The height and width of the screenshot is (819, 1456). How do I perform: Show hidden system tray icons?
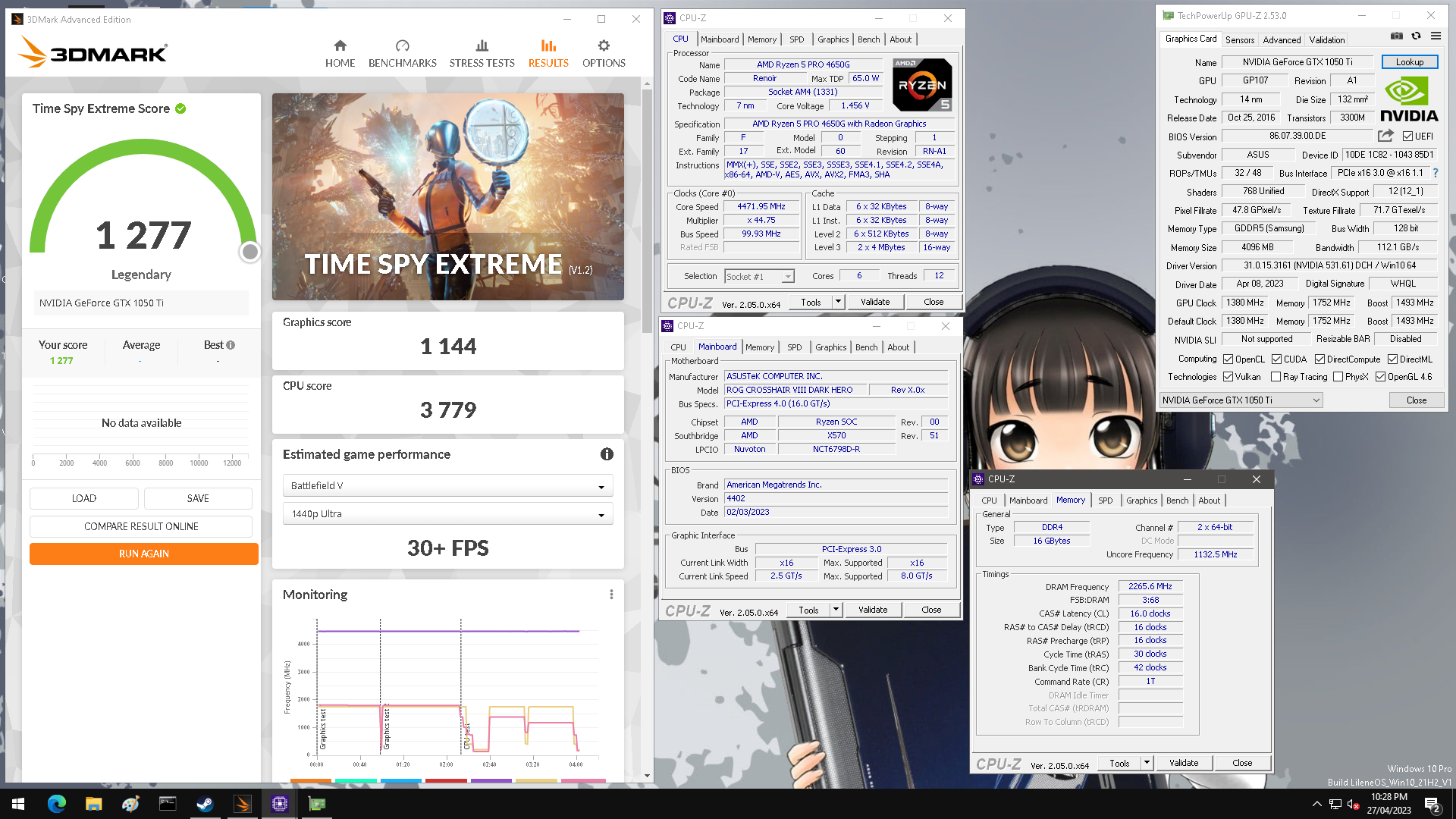(1316, 804)
